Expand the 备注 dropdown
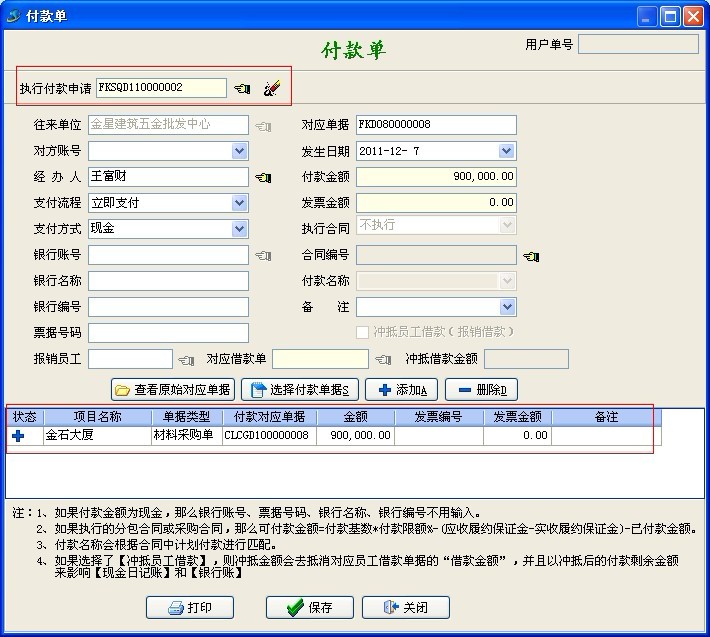The height and width of the screenshot is (637, 710). [507, 307]
